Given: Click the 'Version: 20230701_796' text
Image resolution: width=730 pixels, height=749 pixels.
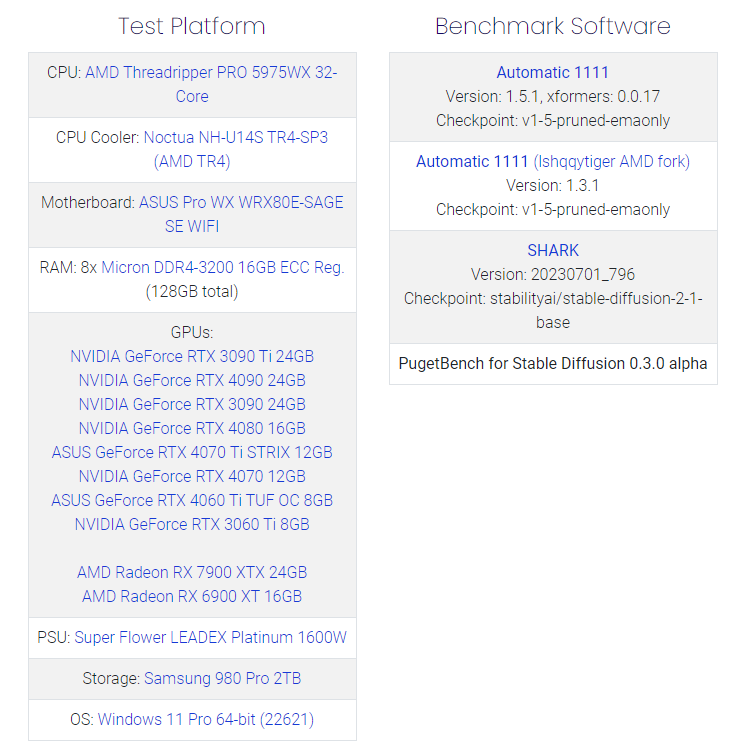Looking at the screenshot, I should point(553,274).
